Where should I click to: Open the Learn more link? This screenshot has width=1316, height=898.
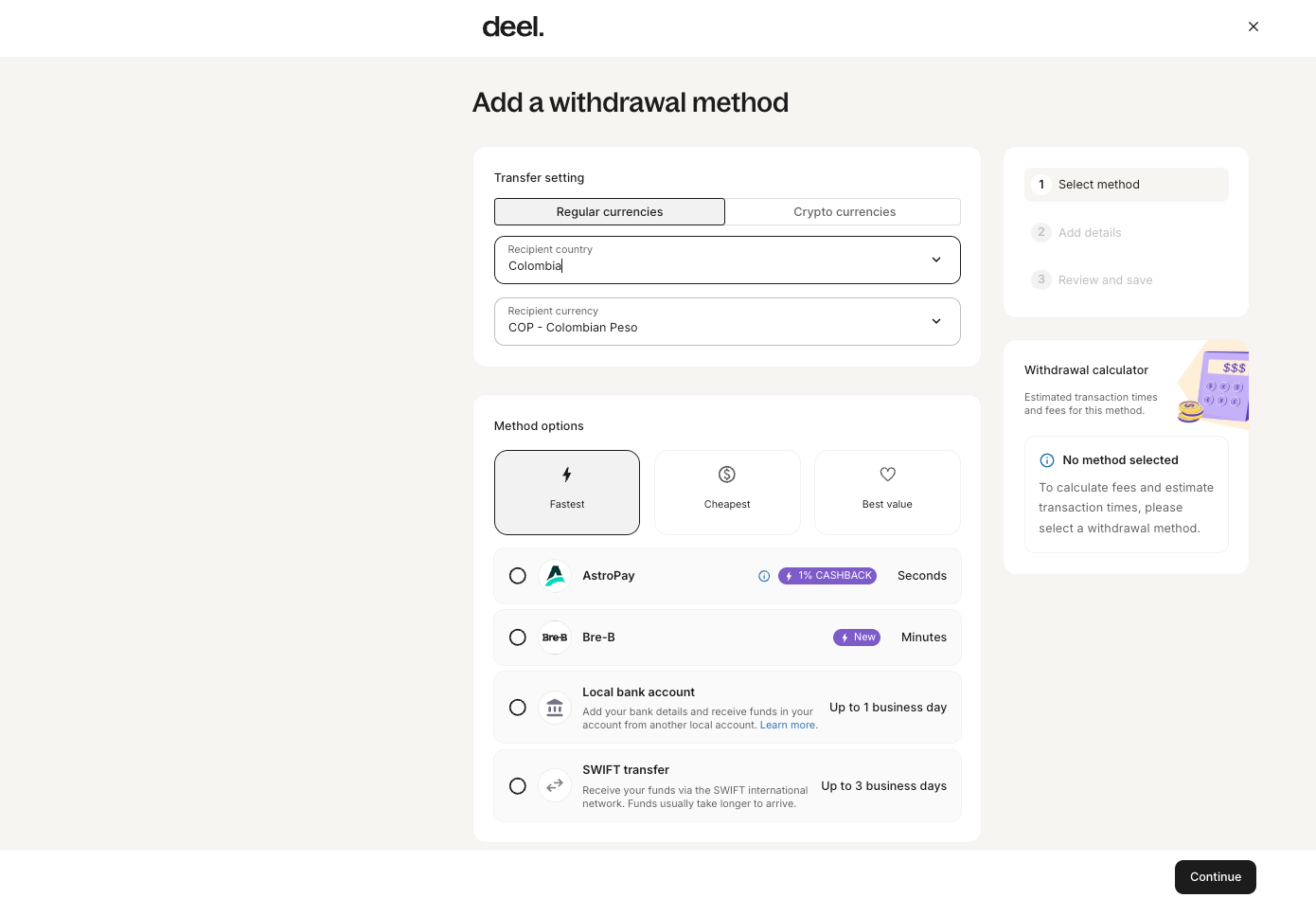click(x=788, y=726)
